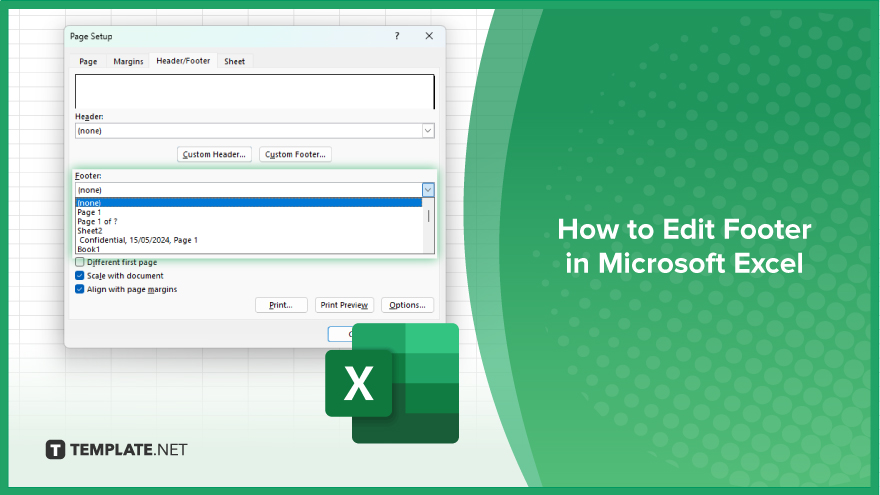Click the Print... button
Viewport: 880px width, 495px height.
(281, 305)
